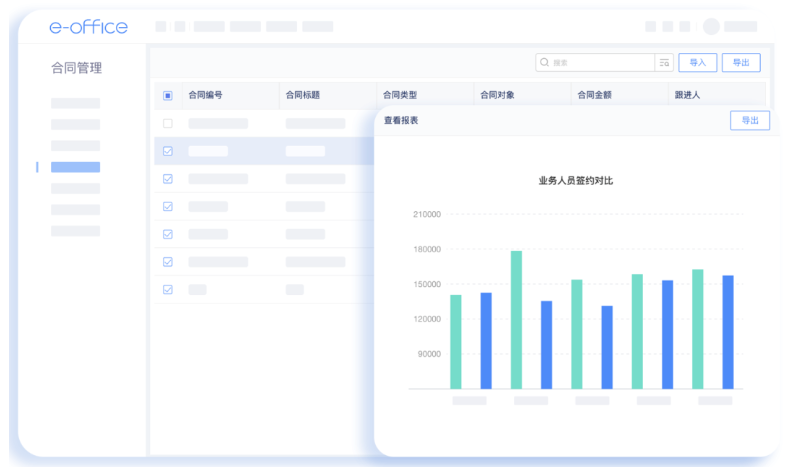This screenshot has height=467, width=786.
Task: Click the magnifier icon in search box
Action: [545, 62]
